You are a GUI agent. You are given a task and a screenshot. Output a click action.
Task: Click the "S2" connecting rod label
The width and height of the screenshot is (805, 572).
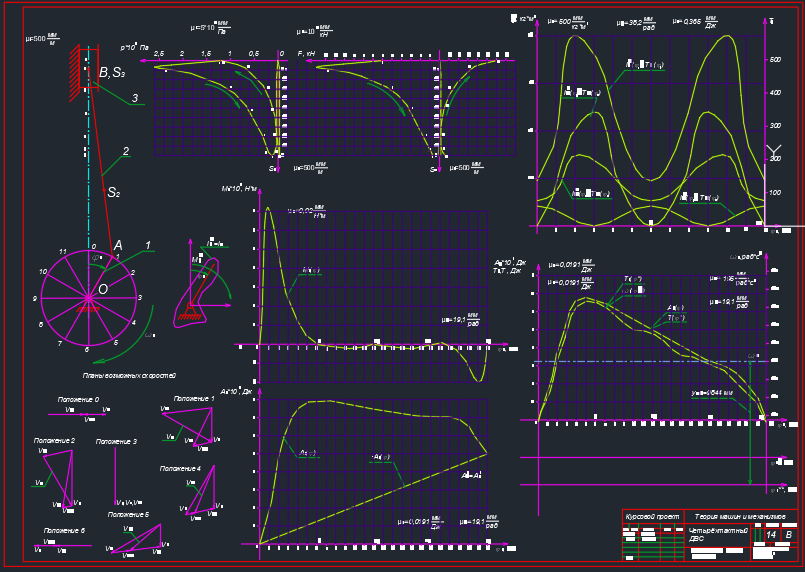113,193
